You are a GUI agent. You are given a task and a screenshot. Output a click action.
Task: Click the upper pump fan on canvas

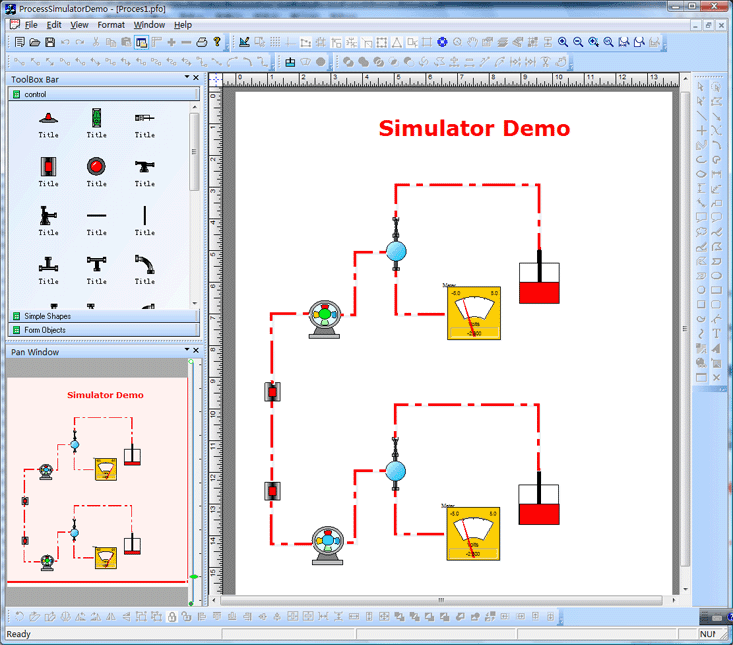(x=324, y=319)
